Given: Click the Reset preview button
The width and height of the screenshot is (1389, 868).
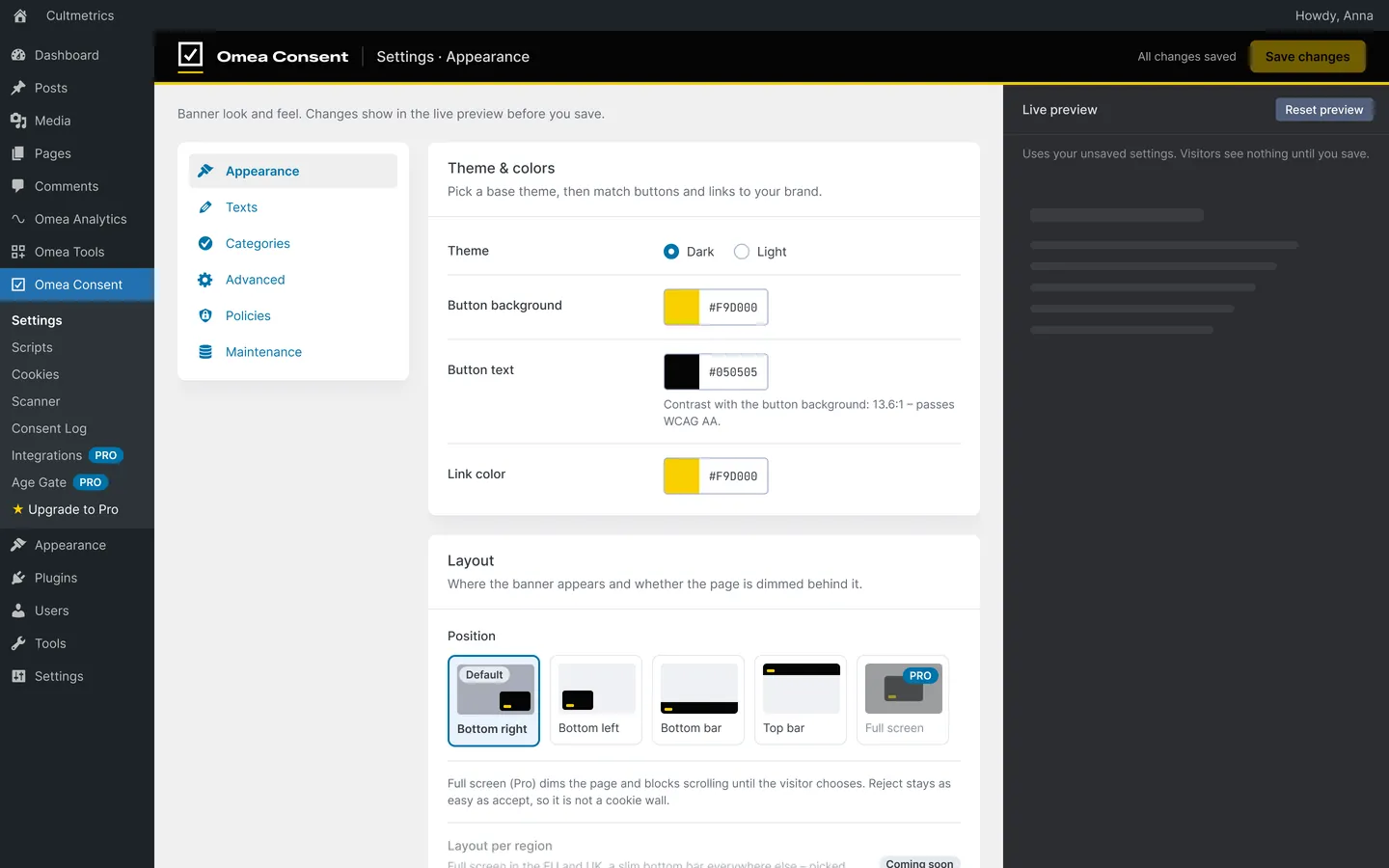Looking at the screenshot, I should pyautogui.click(x=1323, y=110).
